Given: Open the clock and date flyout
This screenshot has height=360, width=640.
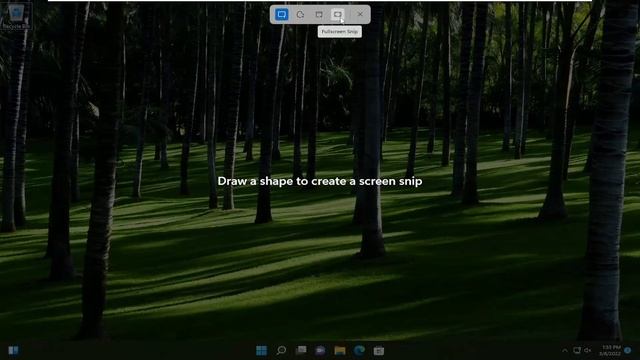Looking at the screenshot, I should tap(610, 350).
